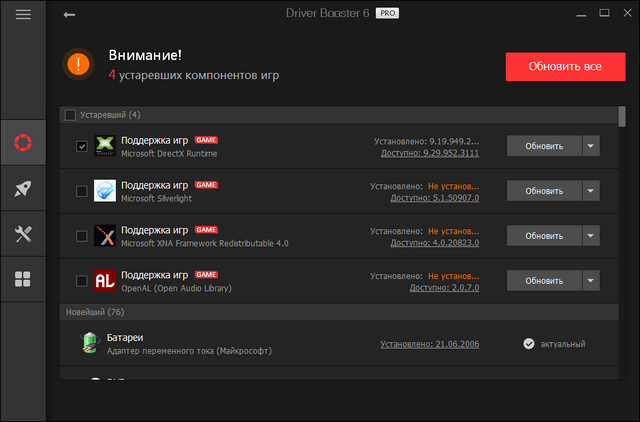The width and height of the screenshot is (640, 422).
Task: Open the Tools wrench sidebar section
Action: click(x=23, y=234)
